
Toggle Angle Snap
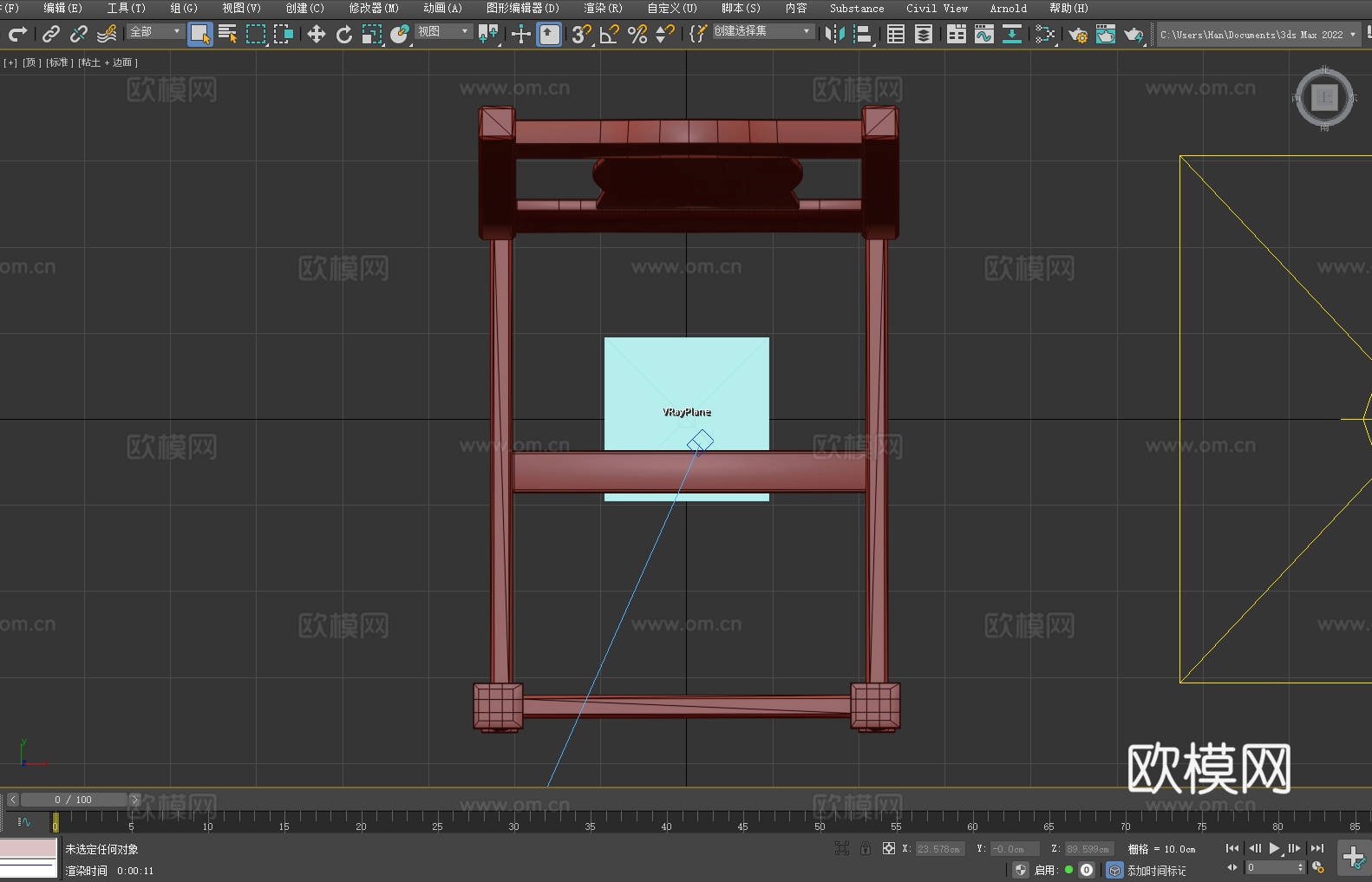pyautogui.click(x=610, y=34)
